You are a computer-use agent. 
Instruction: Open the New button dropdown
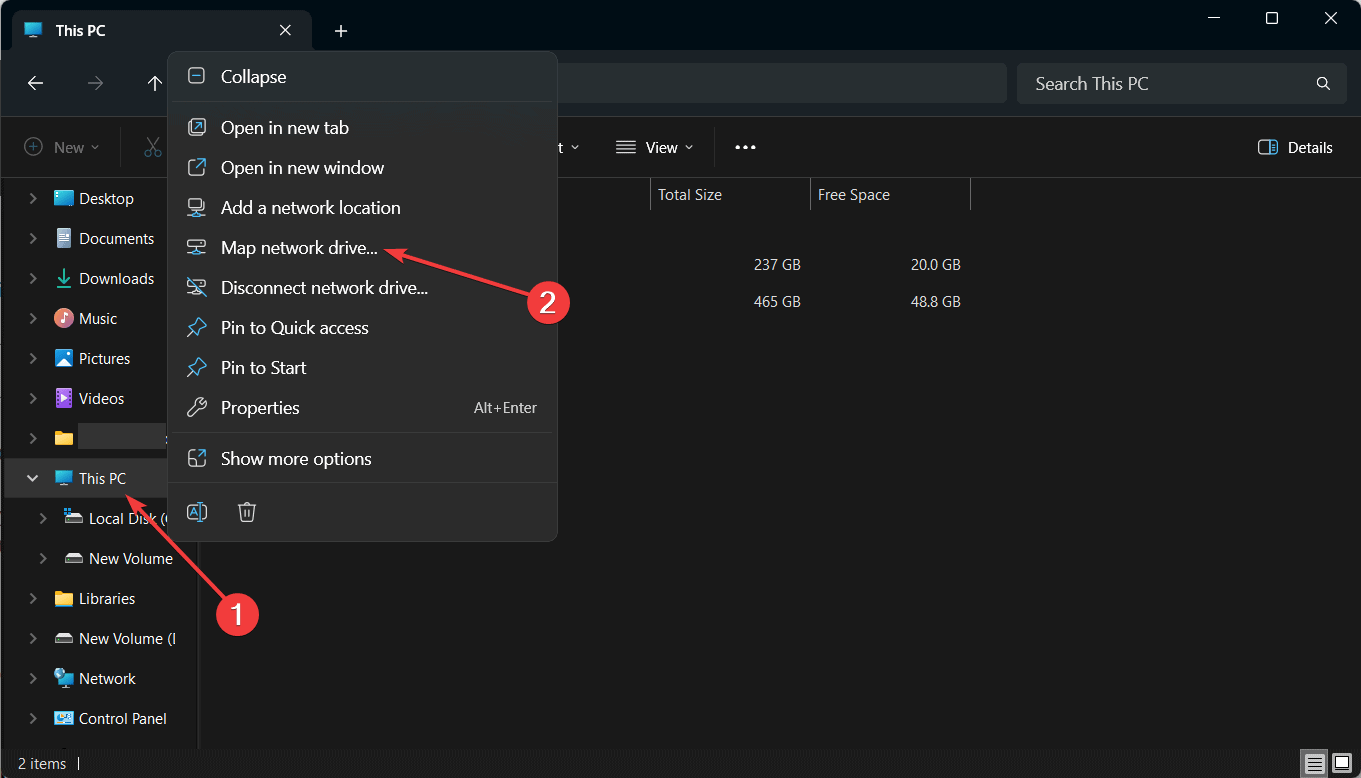(x=62, y=148)
